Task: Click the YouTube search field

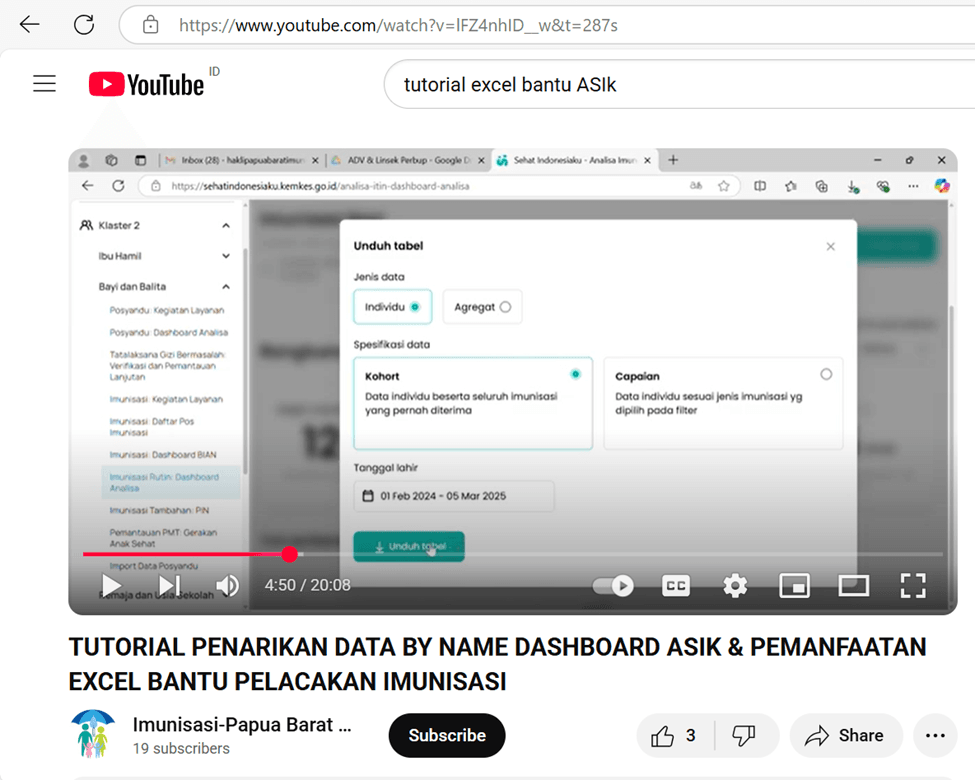Action: (x=678, y=85)
